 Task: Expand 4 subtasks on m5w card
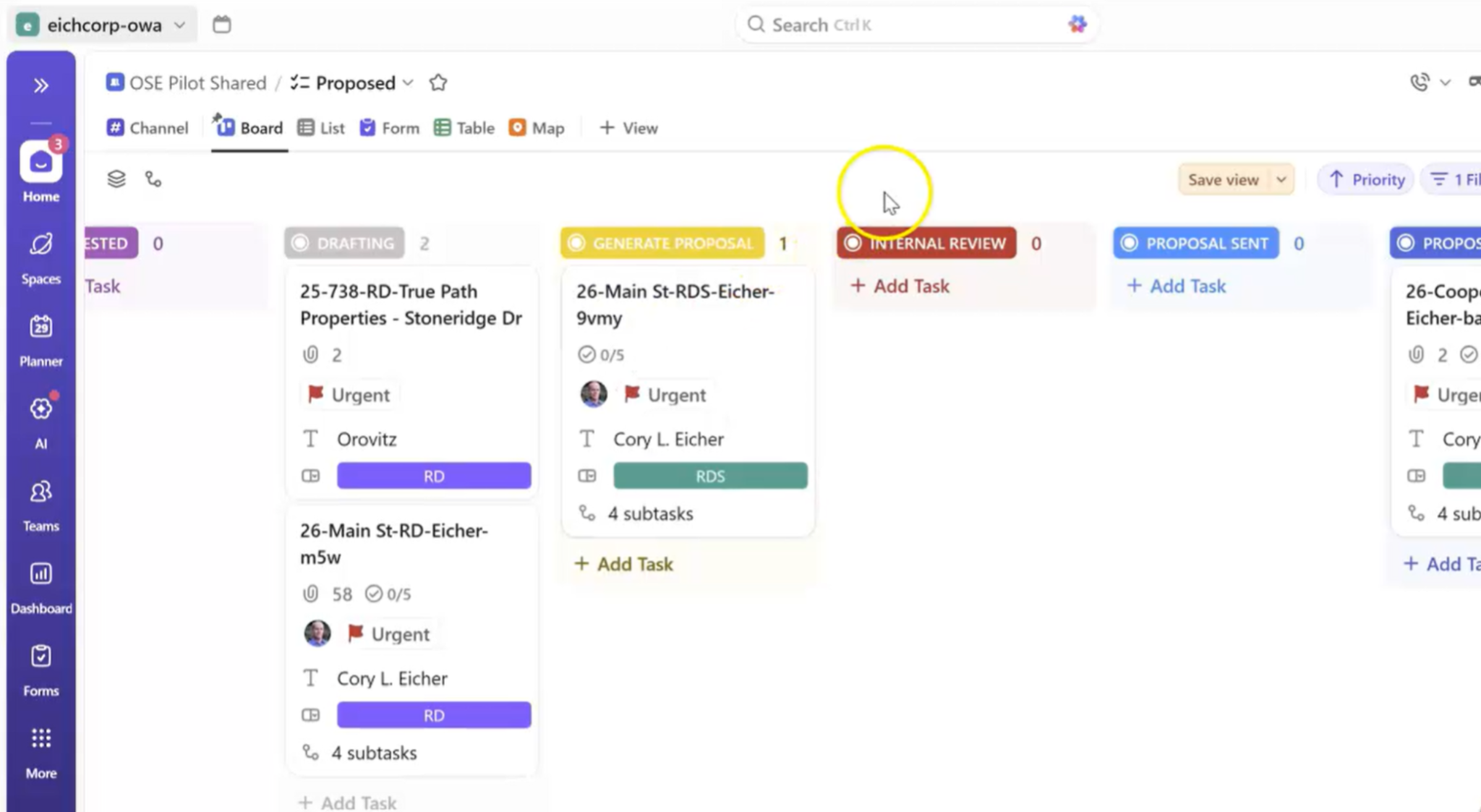pos(360,753)
